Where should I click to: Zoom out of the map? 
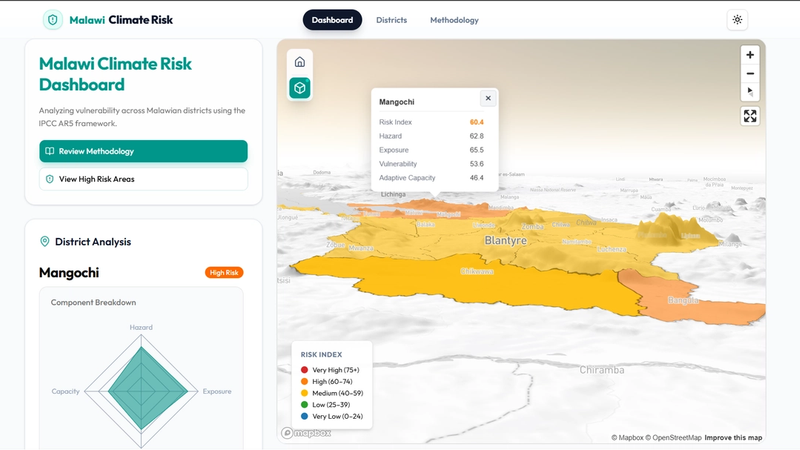pyautogui.click(x=750, y=73)
